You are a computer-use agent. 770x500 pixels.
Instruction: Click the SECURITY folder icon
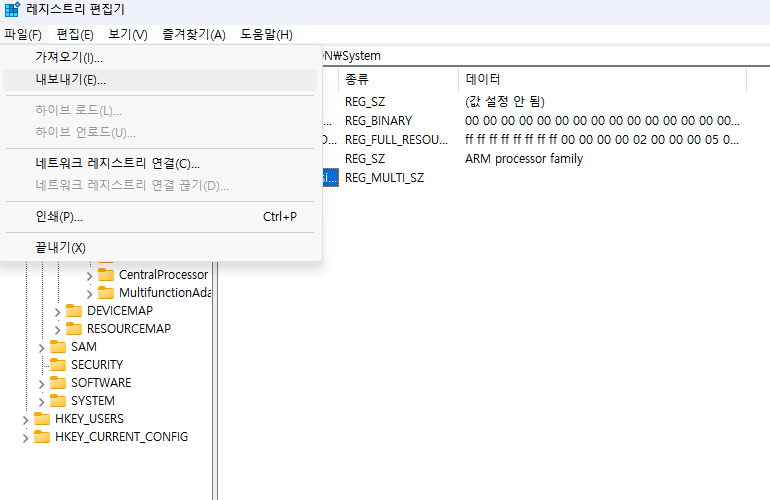click(x=58, y=365)
